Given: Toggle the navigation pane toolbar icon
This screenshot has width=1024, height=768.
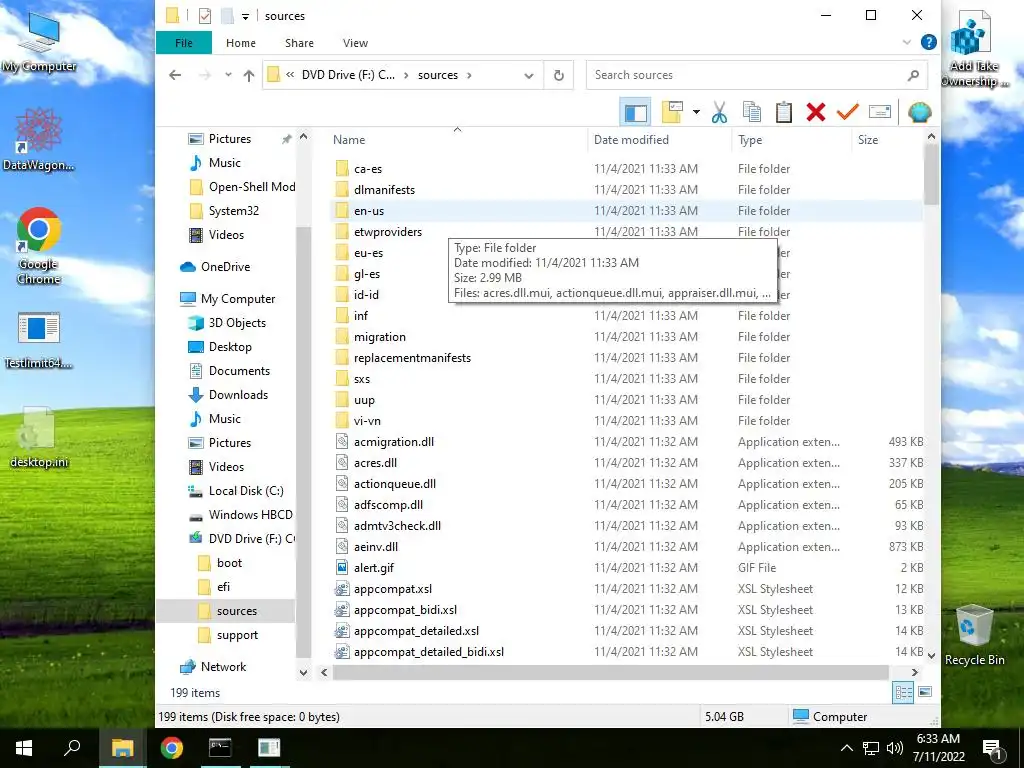Looking at the screenshot, I should coord(635,112).
